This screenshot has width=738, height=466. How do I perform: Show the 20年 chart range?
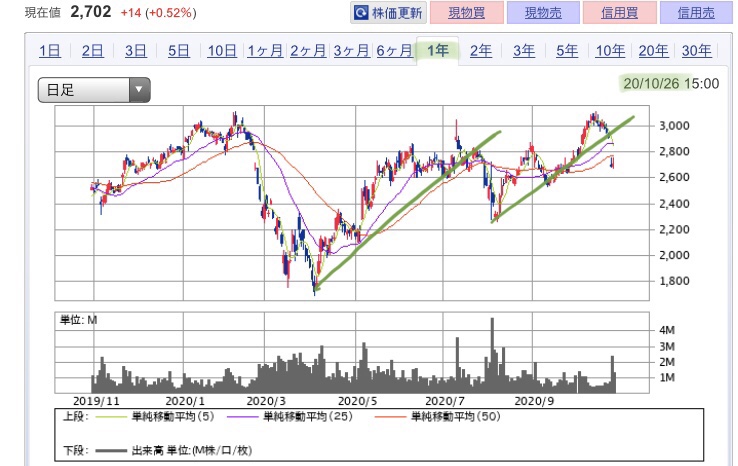click(x=653, y=50)
